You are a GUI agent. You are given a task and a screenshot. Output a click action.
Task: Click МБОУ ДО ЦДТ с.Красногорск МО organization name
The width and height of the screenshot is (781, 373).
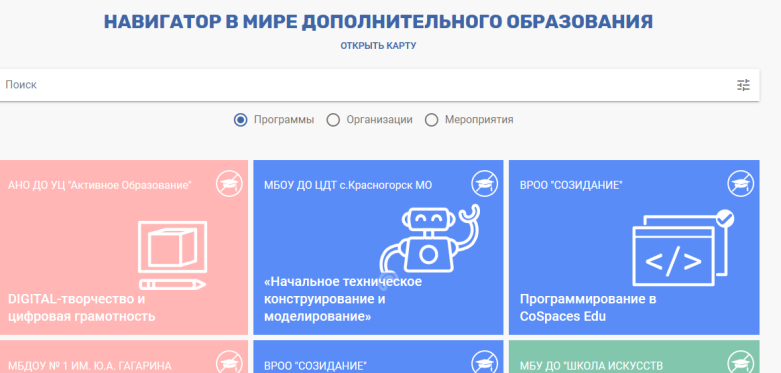[x=348, y=185]
